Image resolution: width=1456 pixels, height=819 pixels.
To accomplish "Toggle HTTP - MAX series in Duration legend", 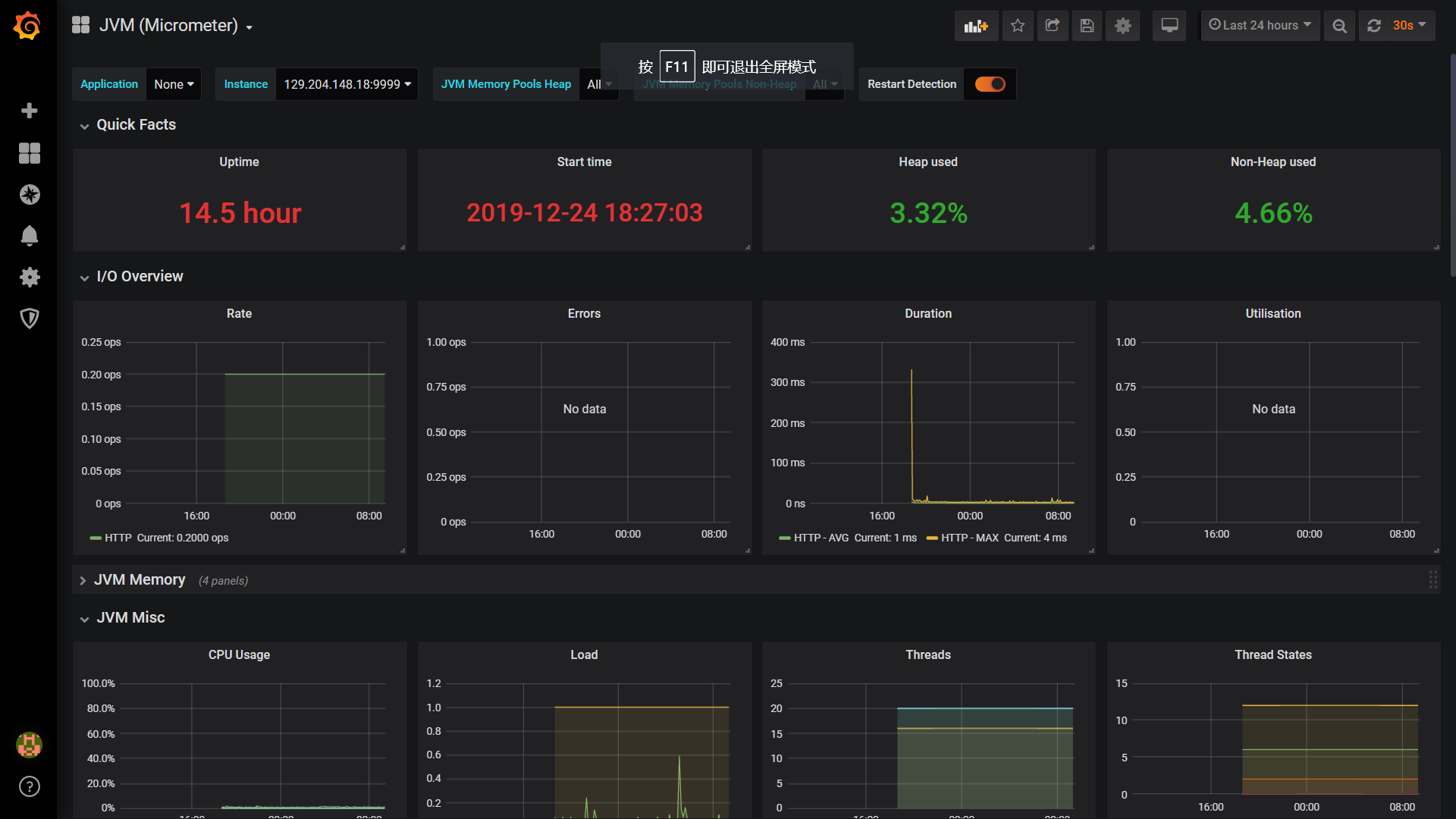I will 970,538.
